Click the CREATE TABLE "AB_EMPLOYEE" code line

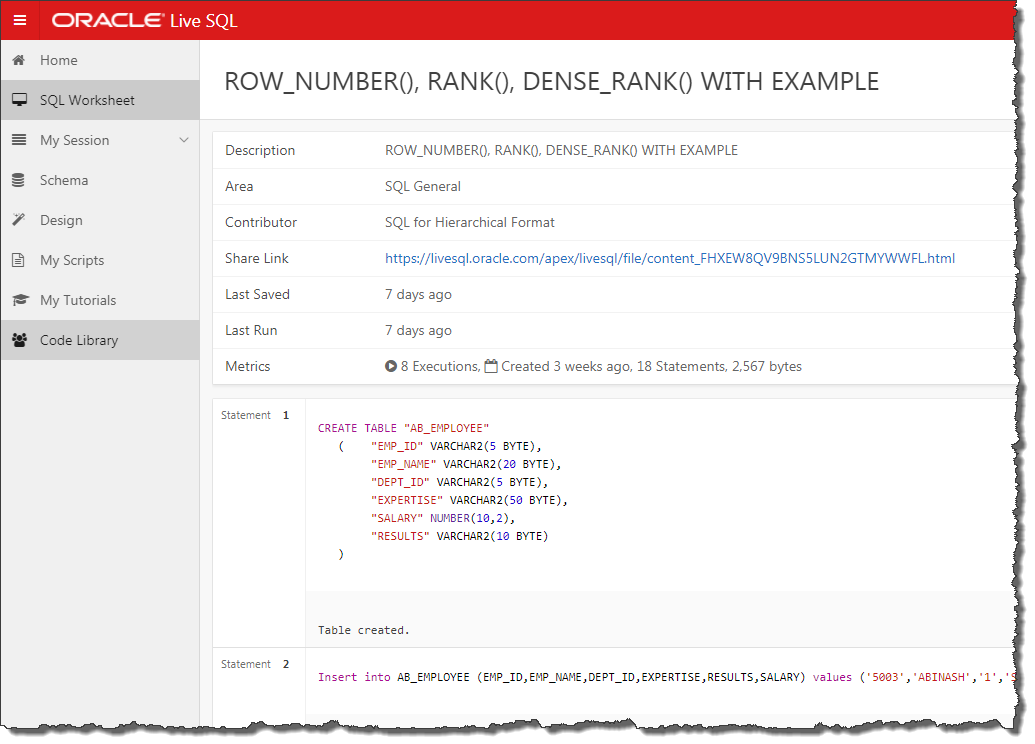(403, 428)
